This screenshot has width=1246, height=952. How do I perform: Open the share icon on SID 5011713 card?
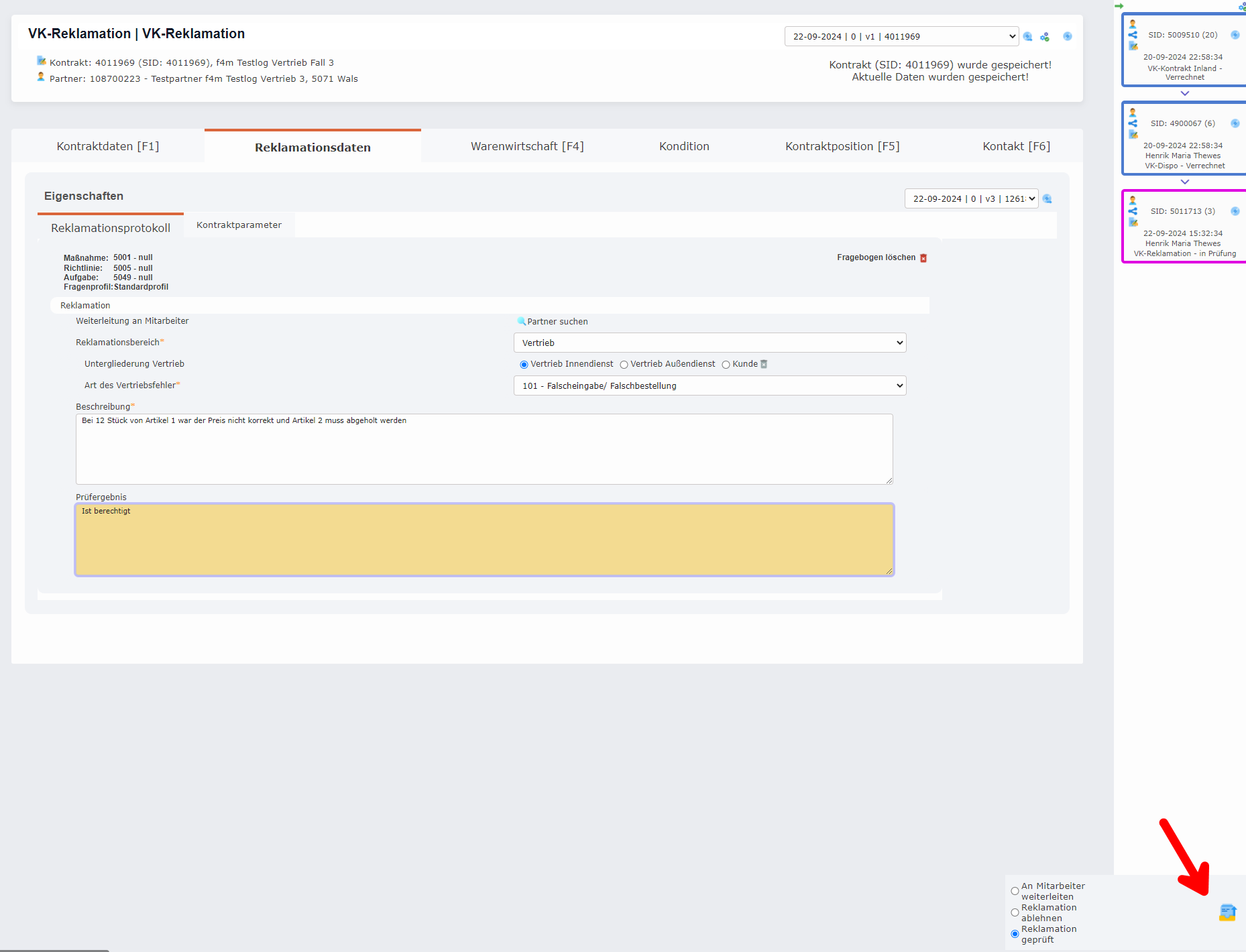(1133, 211)
